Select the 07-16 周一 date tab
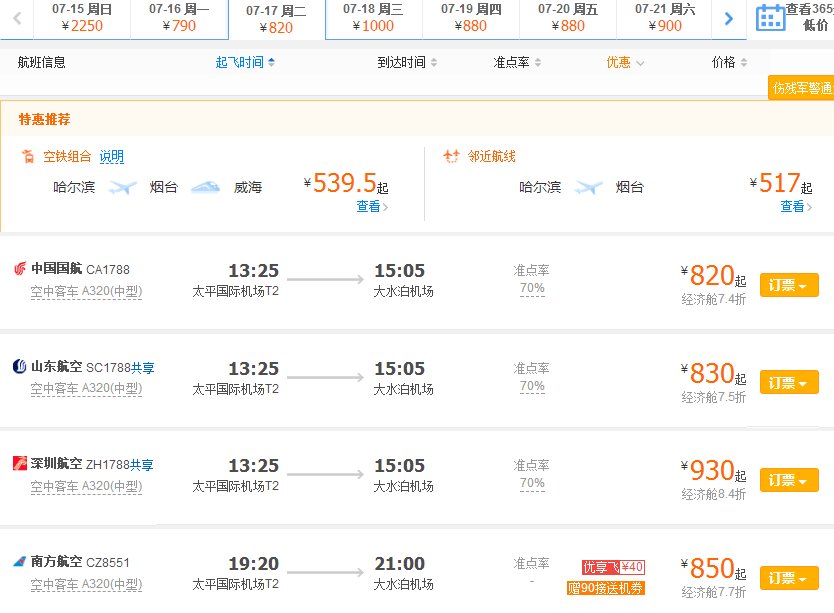Viewport: 834px width, 613px height. tap(179, 18)
